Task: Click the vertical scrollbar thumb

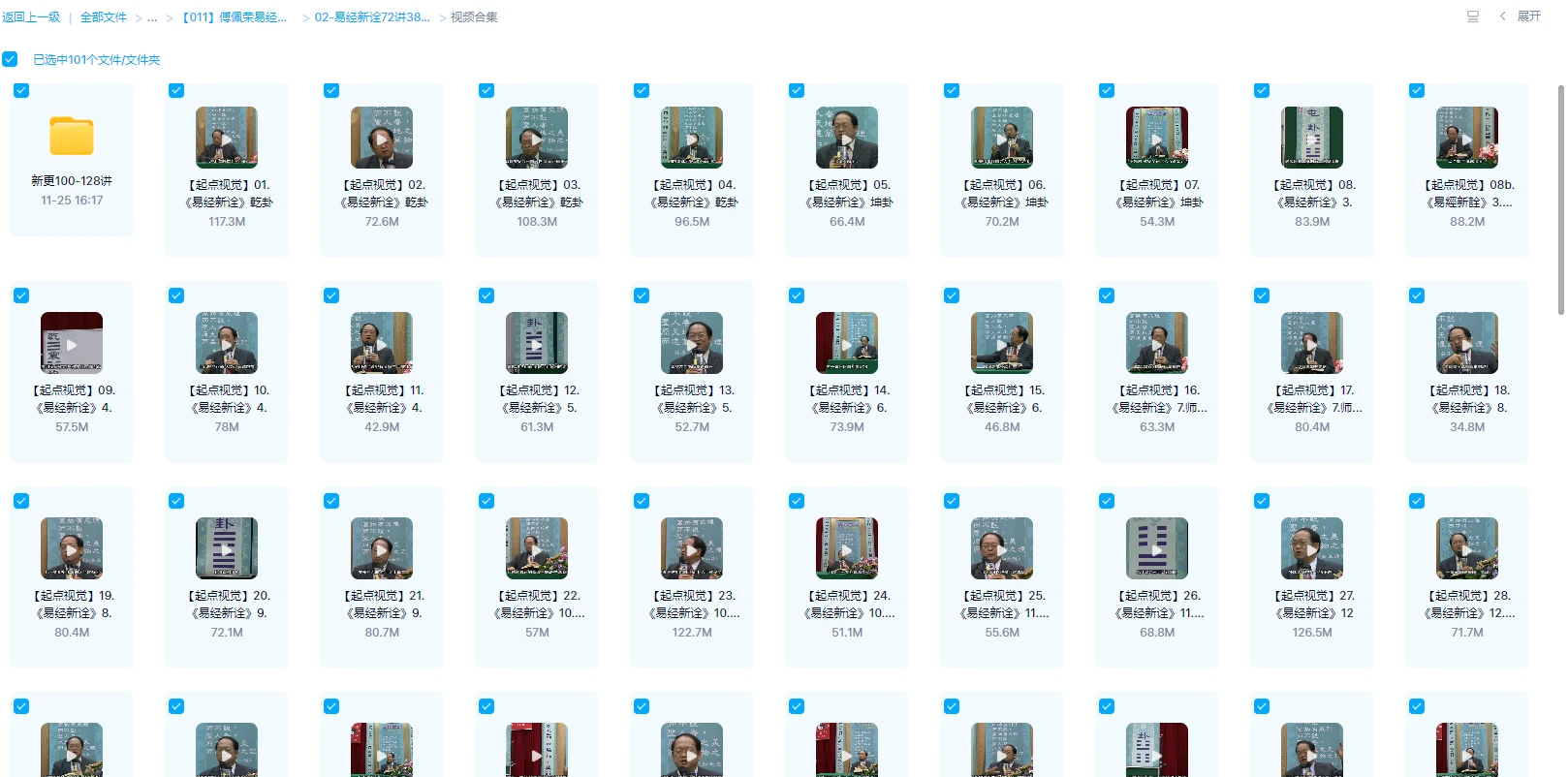Action: [x=1560, y=200]
